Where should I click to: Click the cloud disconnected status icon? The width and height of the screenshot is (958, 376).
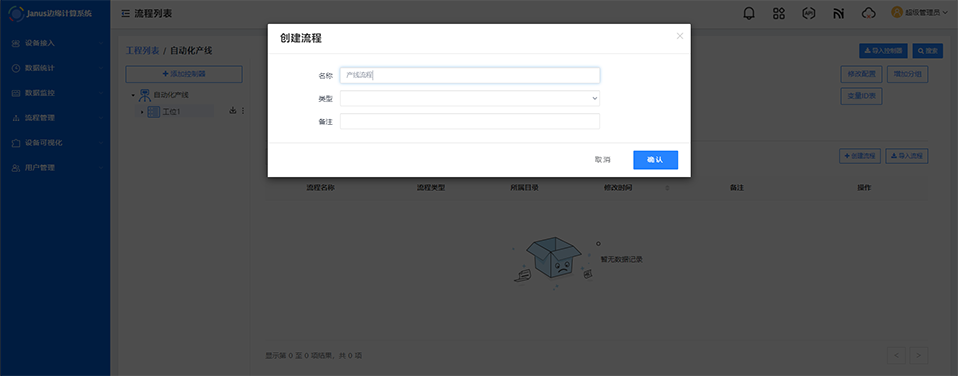[x=868, y=13]
